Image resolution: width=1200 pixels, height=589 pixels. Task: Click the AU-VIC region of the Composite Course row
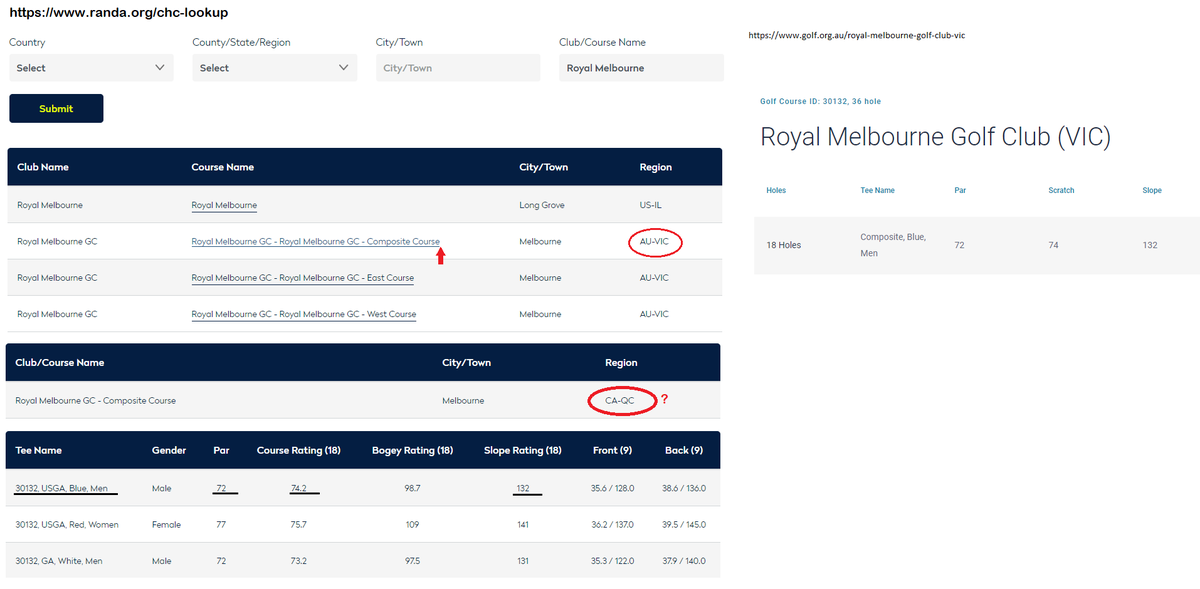[654, 242]
